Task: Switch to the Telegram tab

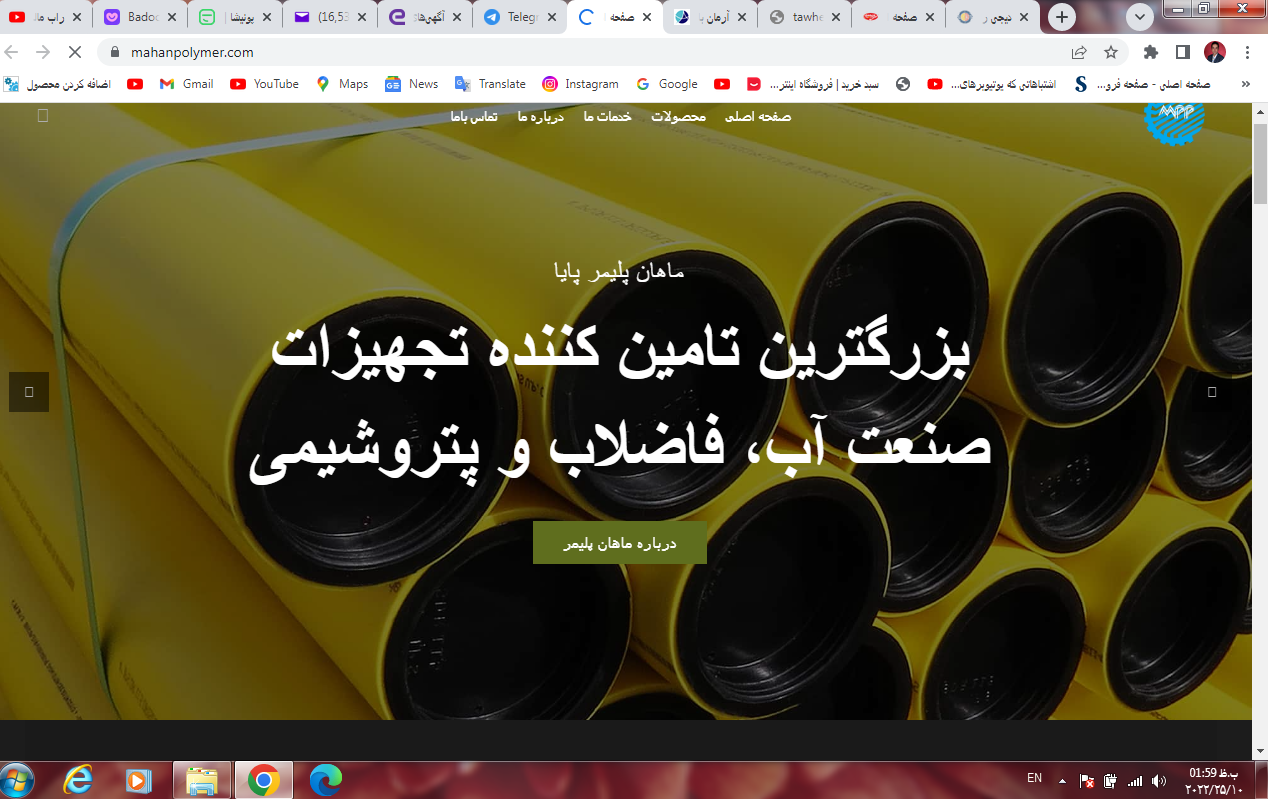Action: coord(522,17)
